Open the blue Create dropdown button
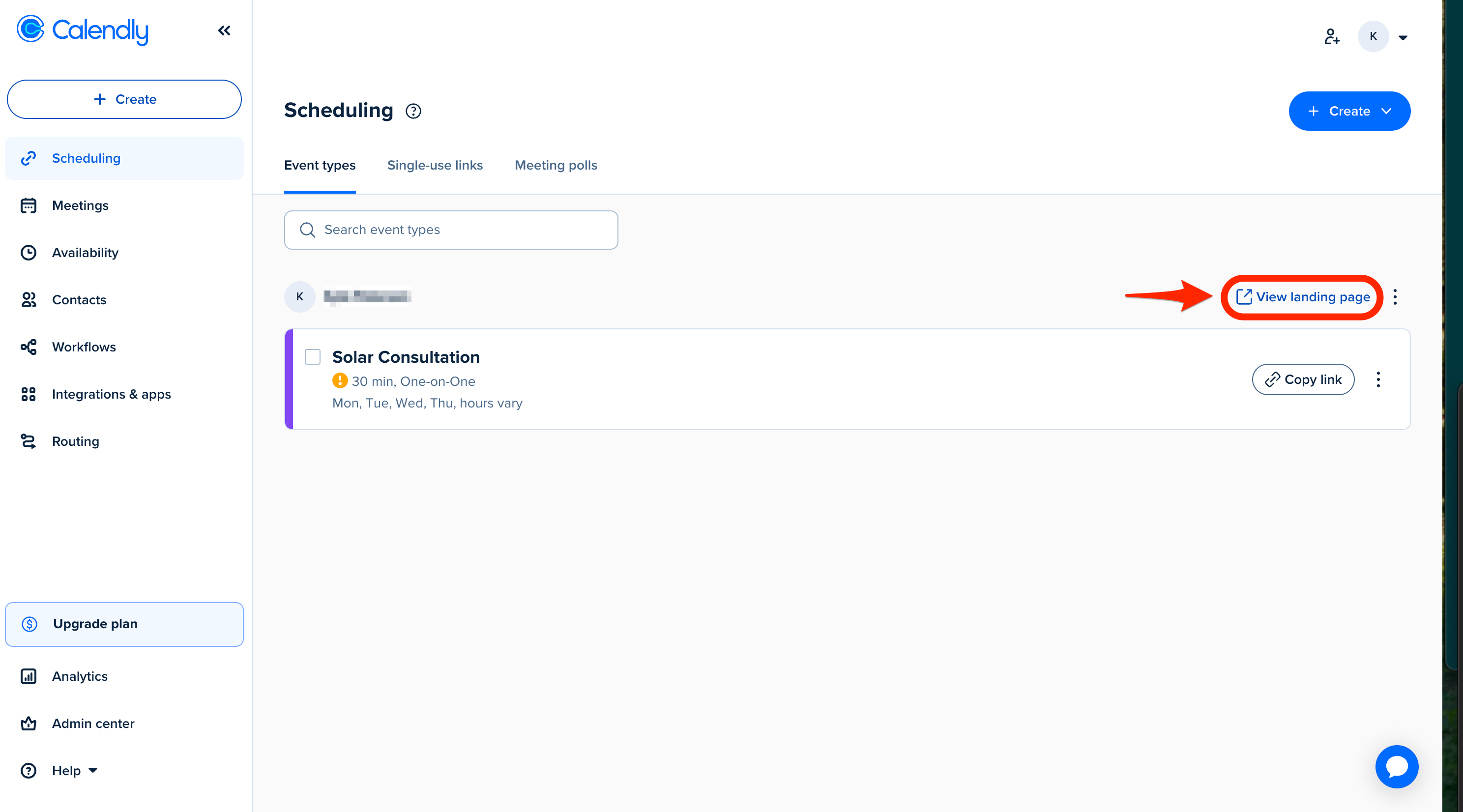 coord(1349,111)
